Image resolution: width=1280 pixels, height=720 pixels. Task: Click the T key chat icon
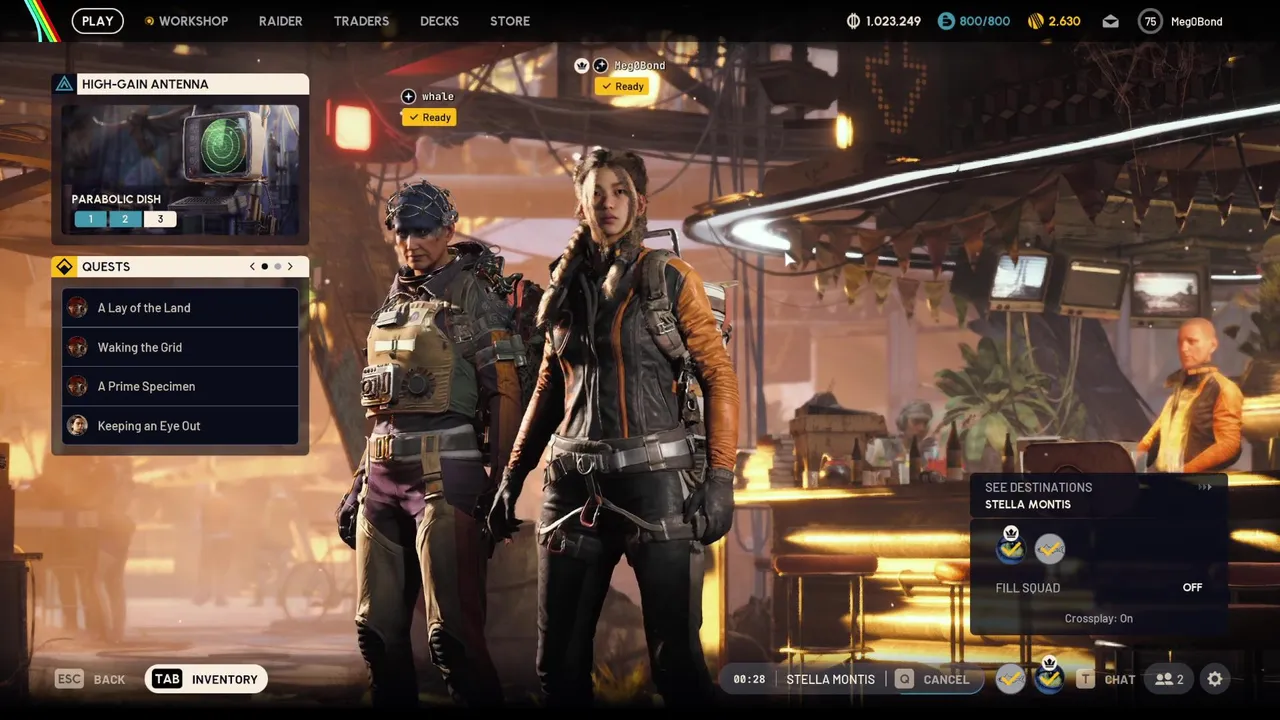1085,679
